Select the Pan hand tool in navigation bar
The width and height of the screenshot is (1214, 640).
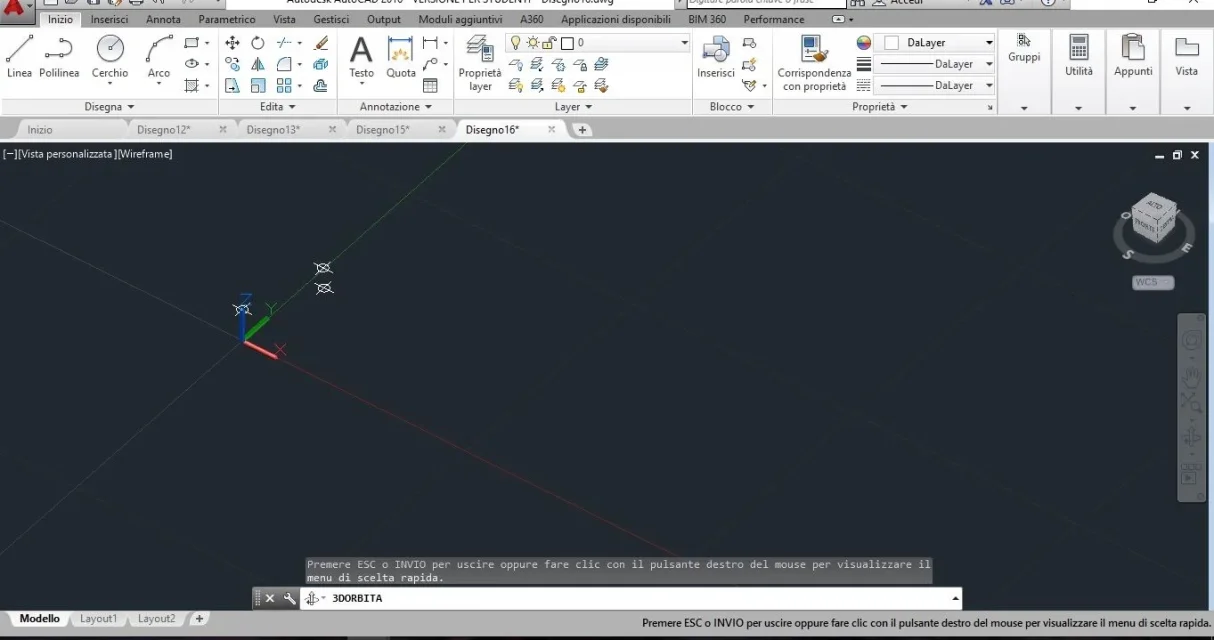coord(1190,378)
